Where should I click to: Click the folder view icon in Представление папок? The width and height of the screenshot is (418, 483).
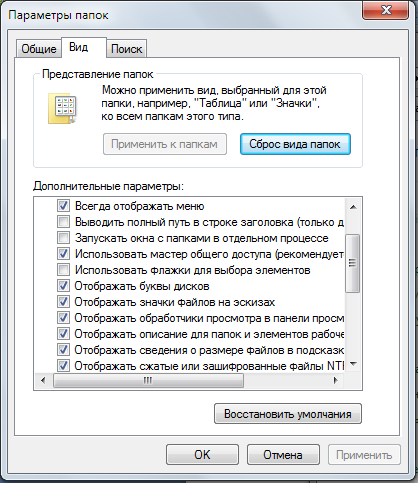pos(62,109)
